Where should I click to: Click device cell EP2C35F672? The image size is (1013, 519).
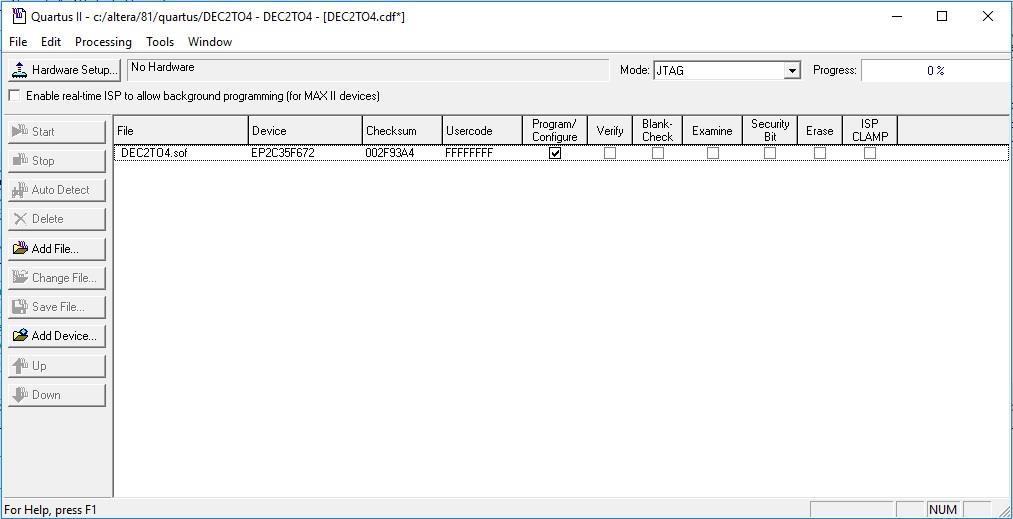point(283,153)
